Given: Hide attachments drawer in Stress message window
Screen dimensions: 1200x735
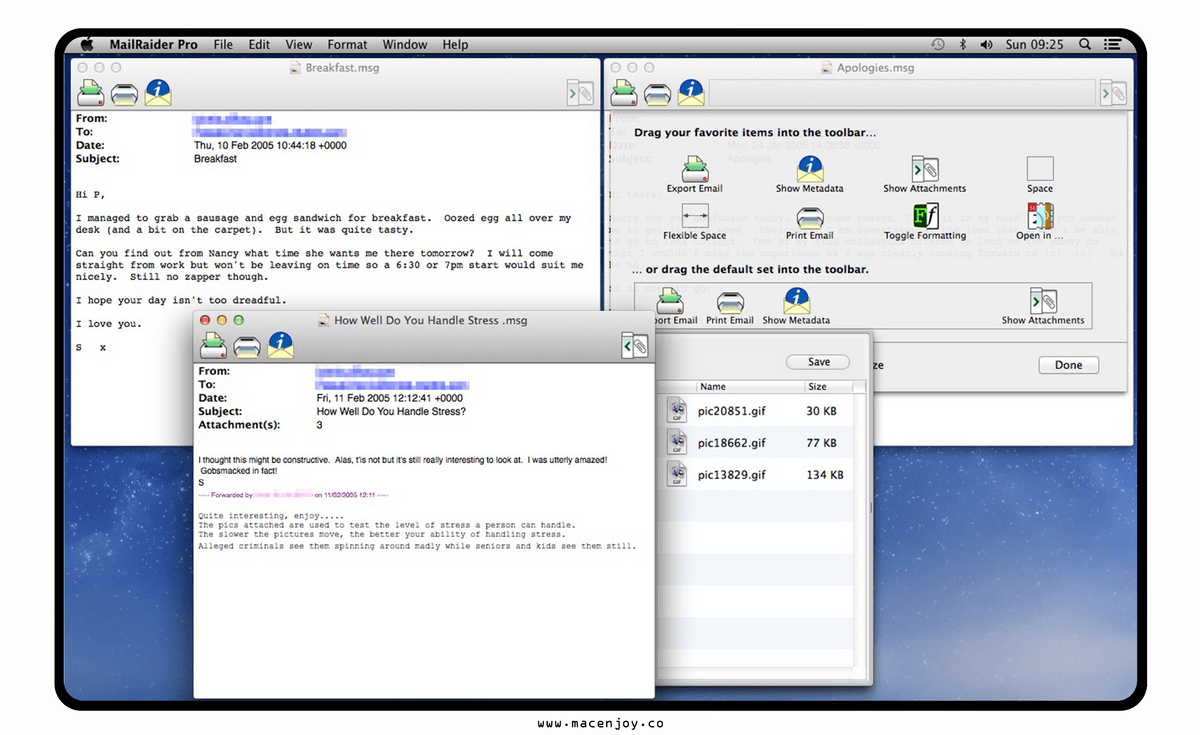Looking at the screenshot, I should click(634, 345).
